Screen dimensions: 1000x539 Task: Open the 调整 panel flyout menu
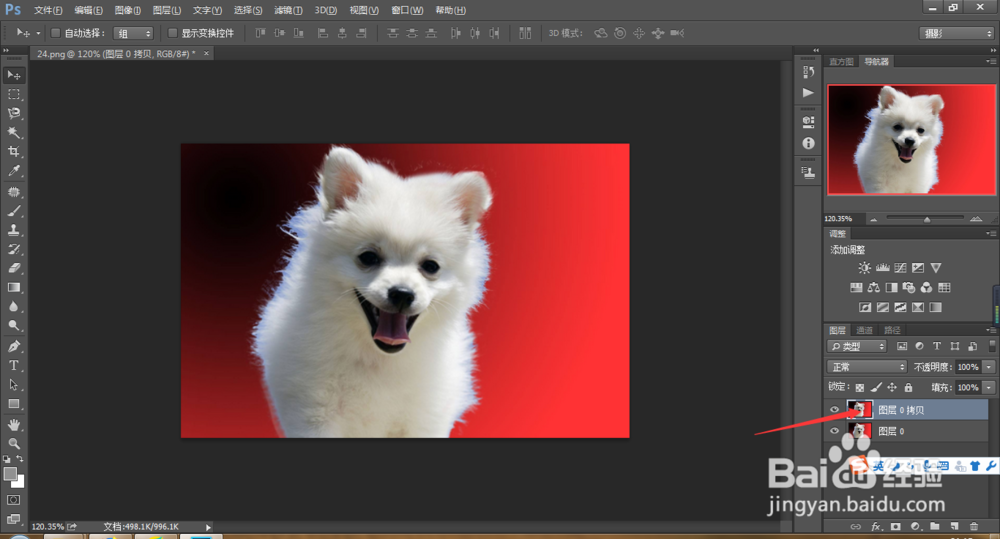coord(990,233)
